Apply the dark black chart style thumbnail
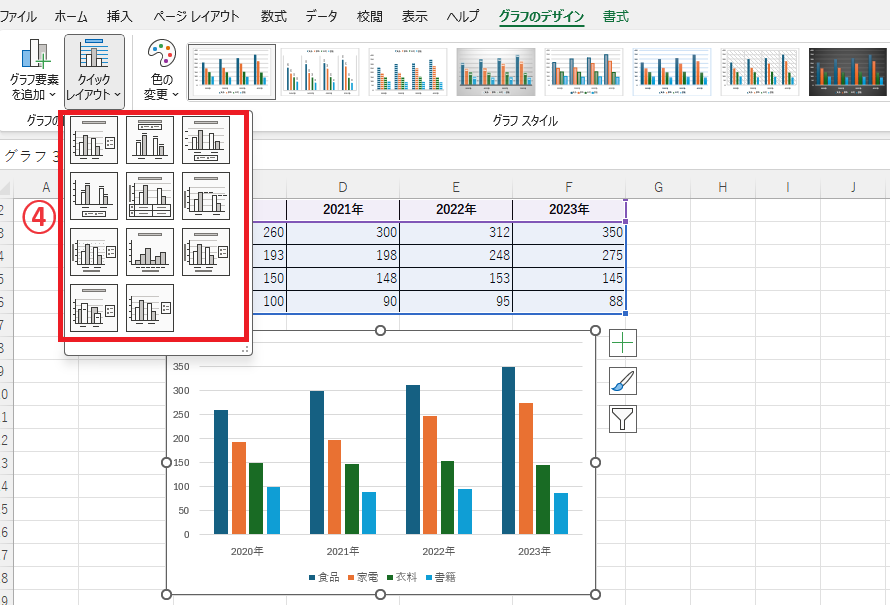 point(847,72)
